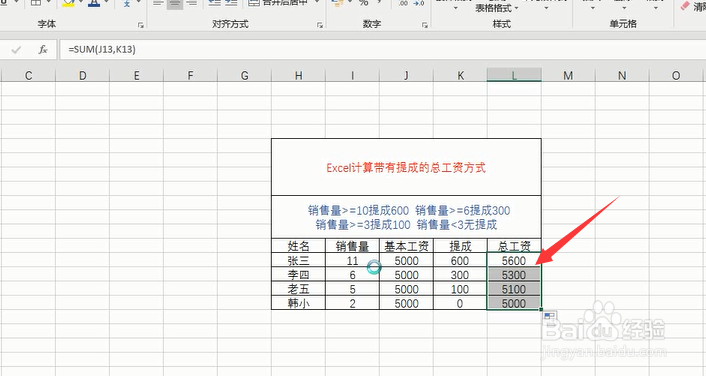Open the 对齐方式 group dialog launcher
706x376 pixels.
[x=320, y=25]
